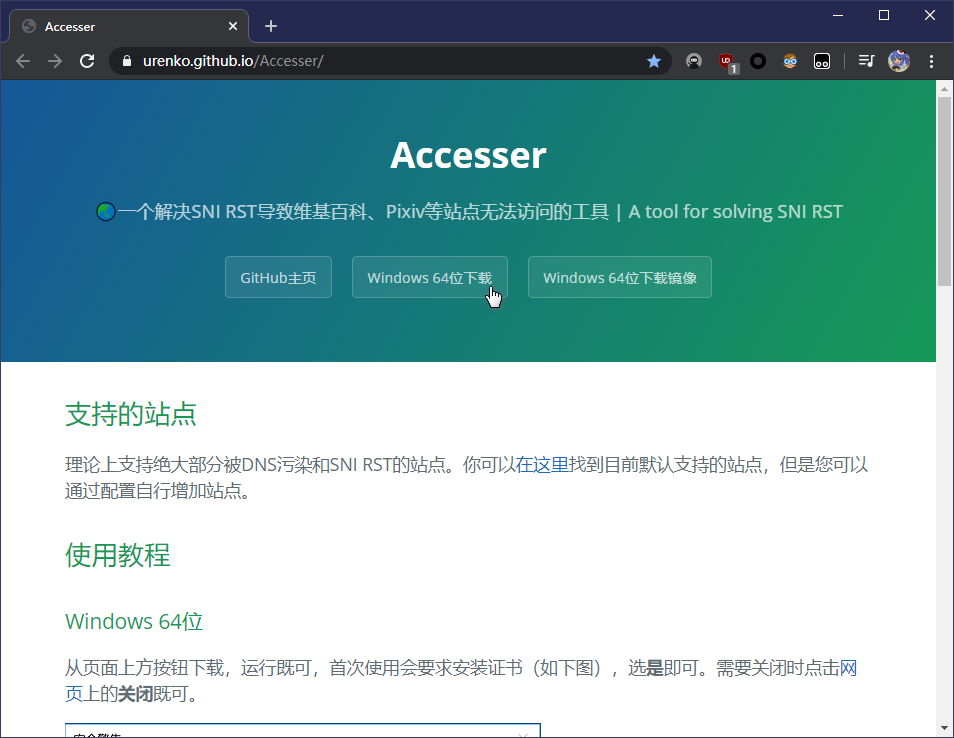954x738 pixels.
Task: Open the Chrome profile avatar
Action: pos(899,61)
